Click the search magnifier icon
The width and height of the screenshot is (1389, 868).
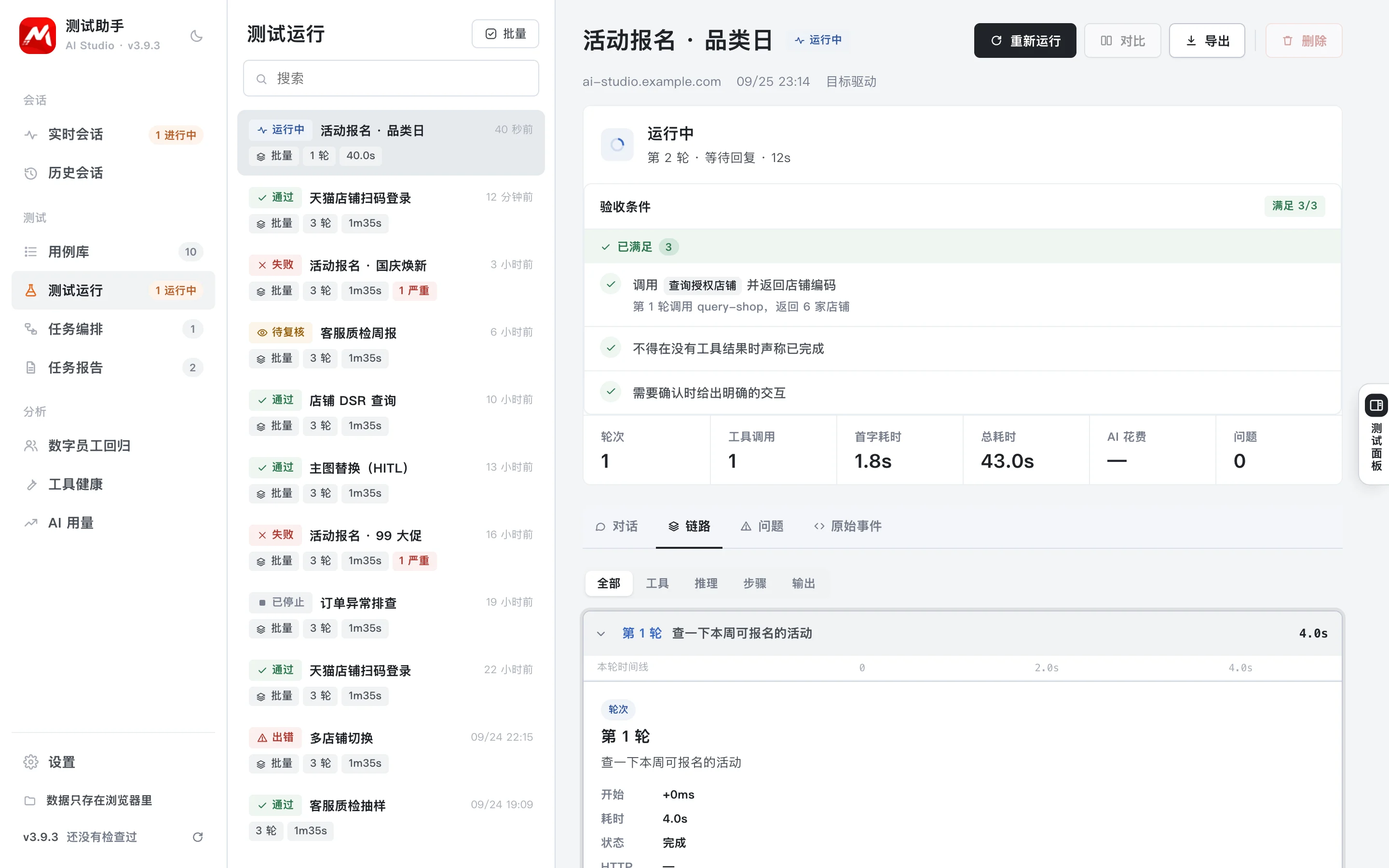click(x=261, y=79)
